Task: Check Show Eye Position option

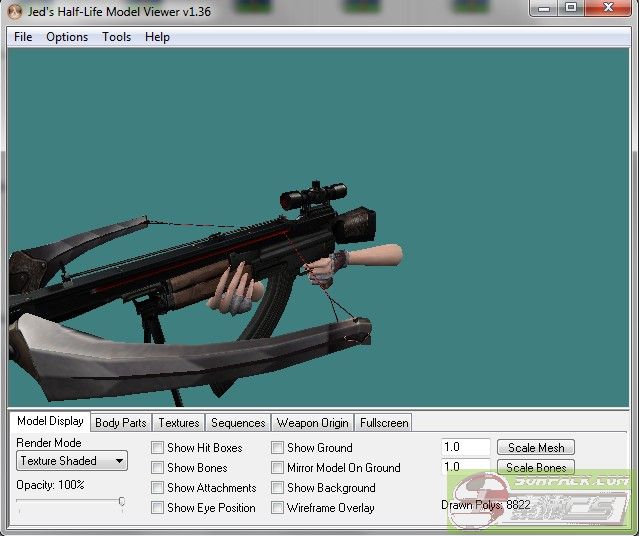Action: click(158, 508)
